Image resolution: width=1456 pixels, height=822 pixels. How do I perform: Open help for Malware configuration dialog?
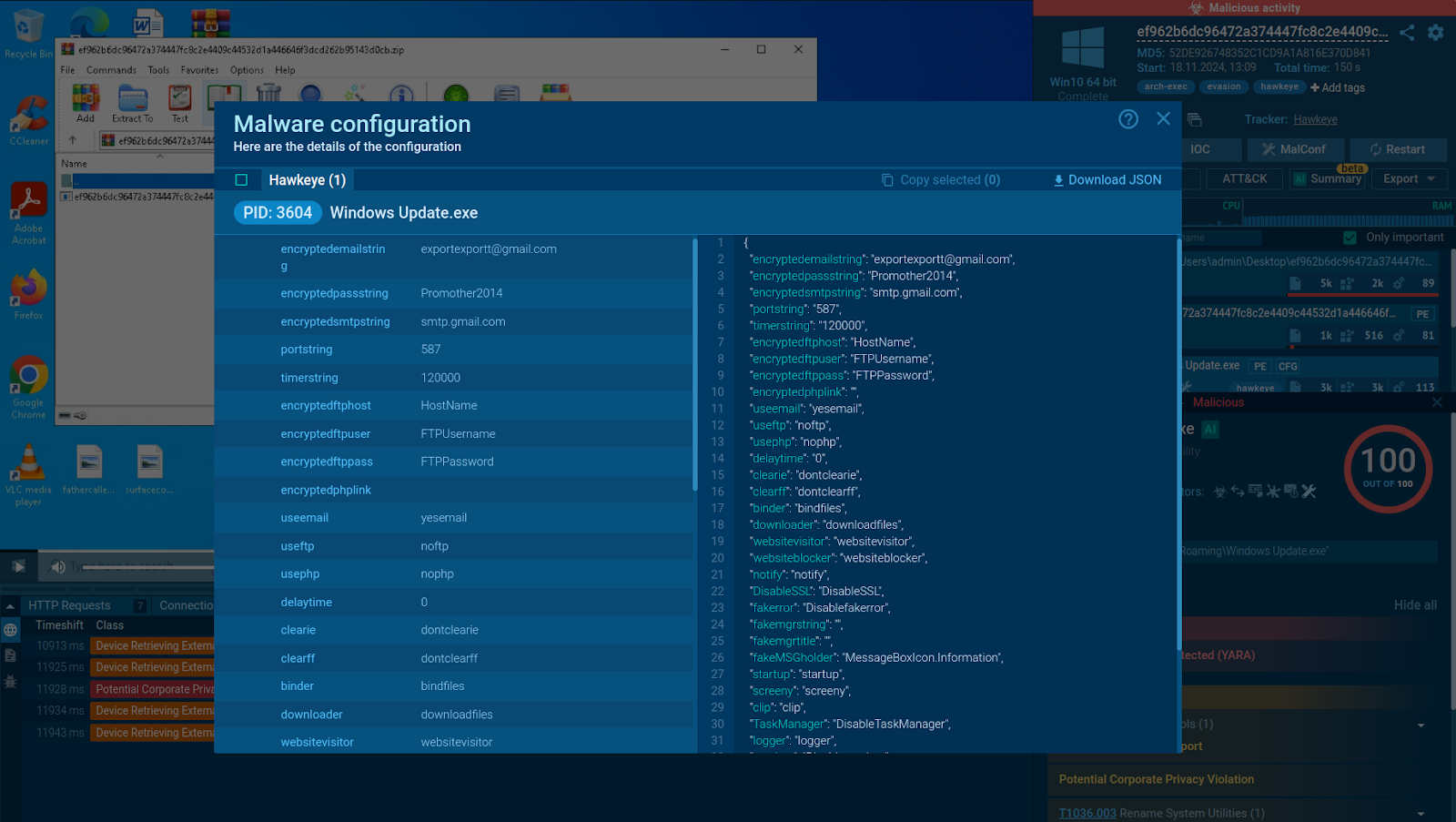coord(1128,119)
